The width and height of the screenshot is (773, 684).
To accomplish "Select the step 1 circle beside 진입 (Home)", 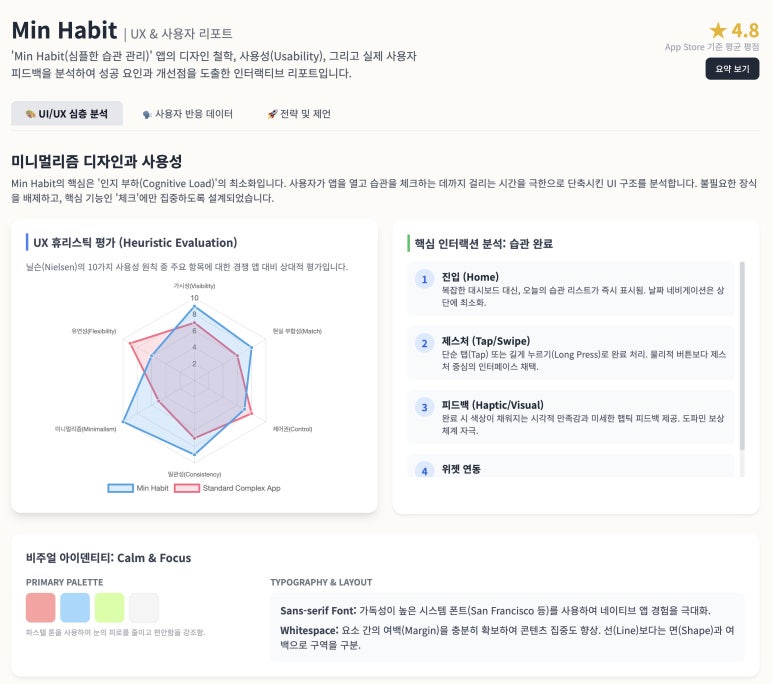I will (424, 279).
